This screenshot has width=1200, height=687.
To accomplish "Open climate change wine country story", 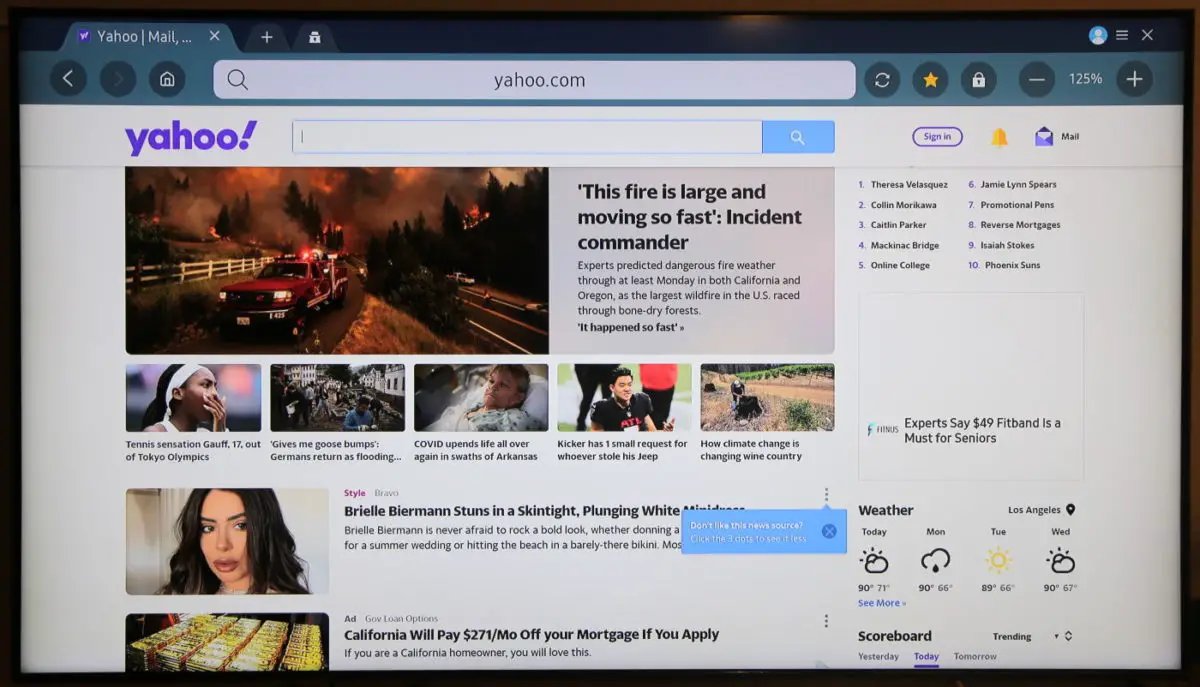I will [x=767, y=412].
